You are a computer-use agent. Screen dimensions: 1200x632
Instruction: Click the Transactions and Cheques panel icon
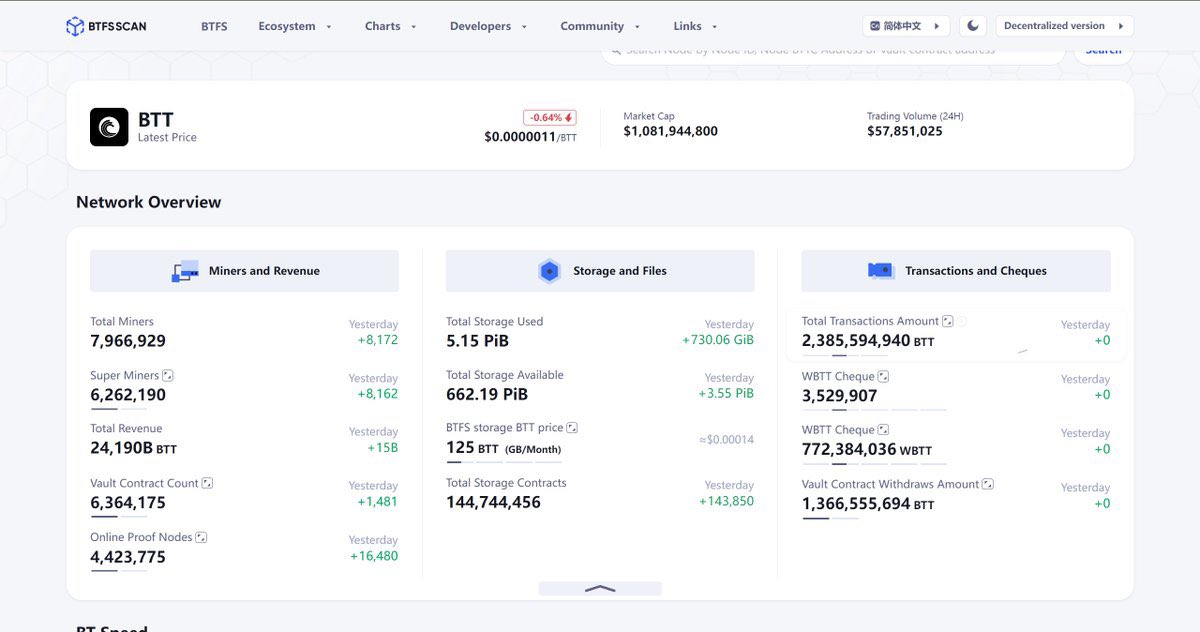point(880,270)
